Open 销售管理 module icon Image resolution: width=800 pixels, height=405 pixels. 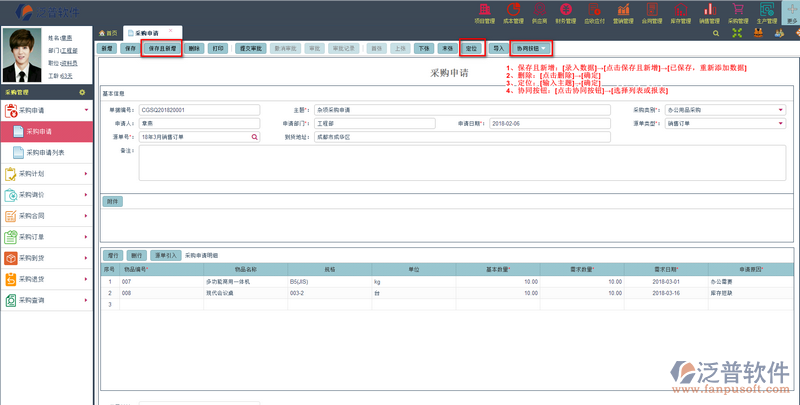tap(710, 11)
